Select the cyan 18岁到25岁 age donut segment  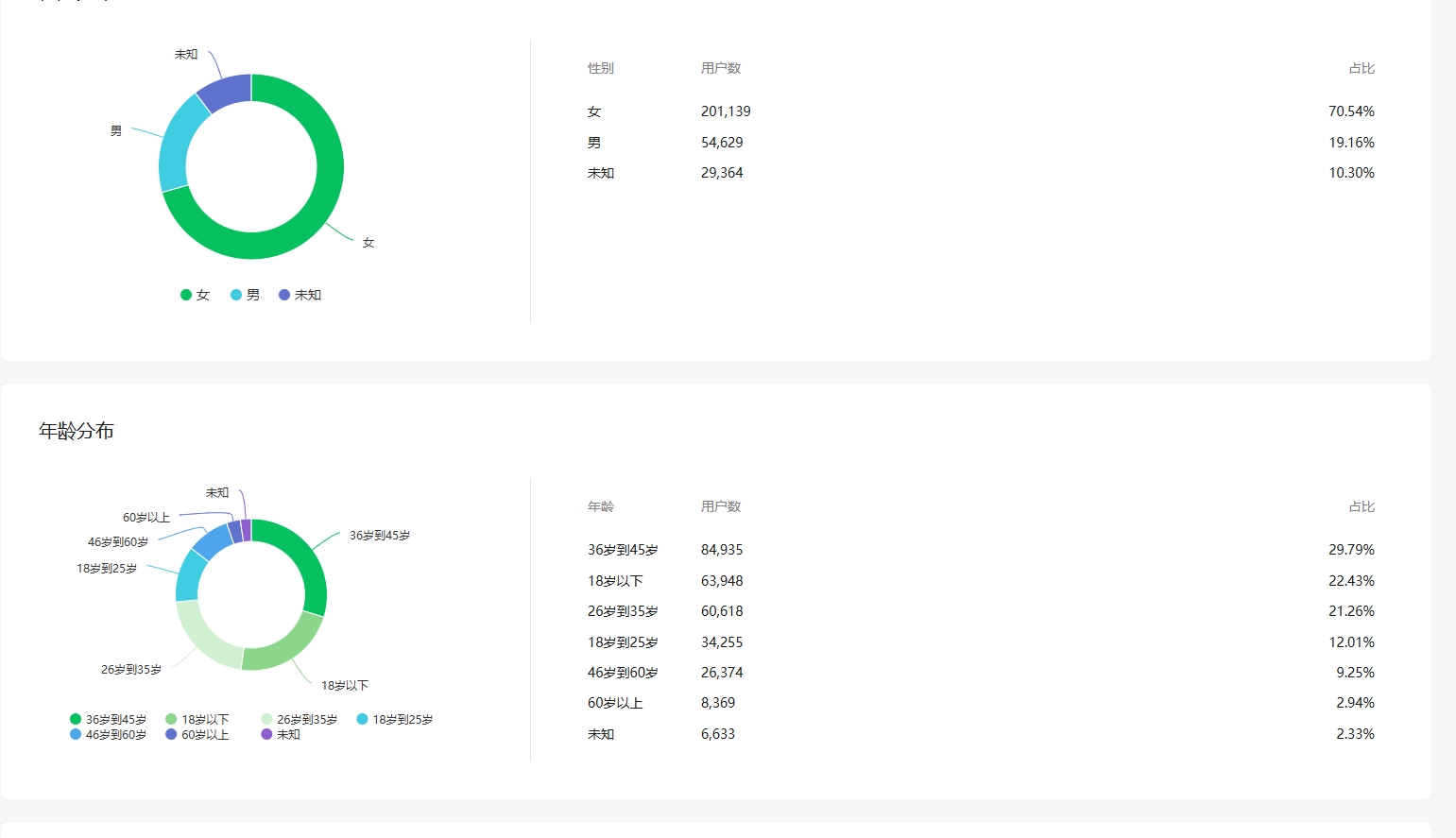[189, 576]
